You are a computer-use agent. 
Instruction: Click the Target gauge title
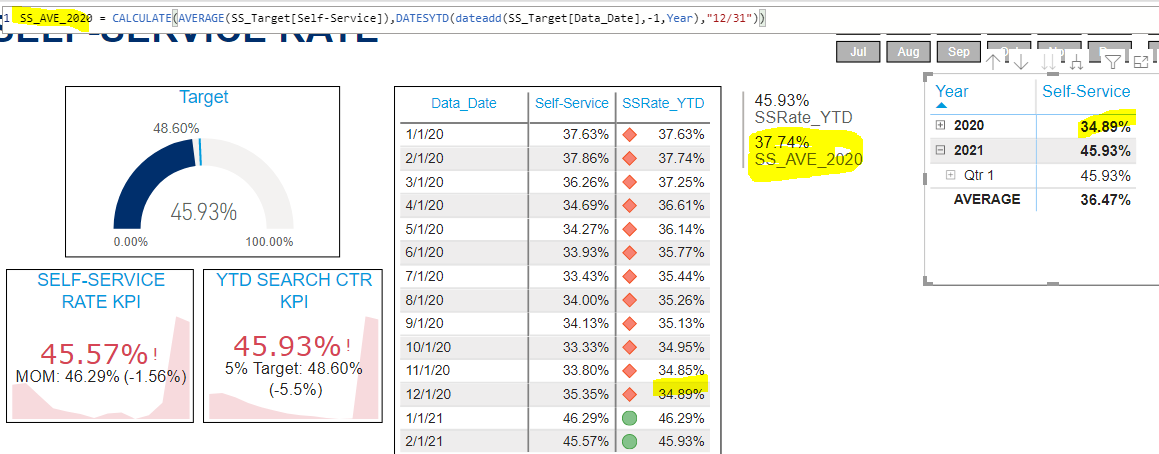[203, 97]
